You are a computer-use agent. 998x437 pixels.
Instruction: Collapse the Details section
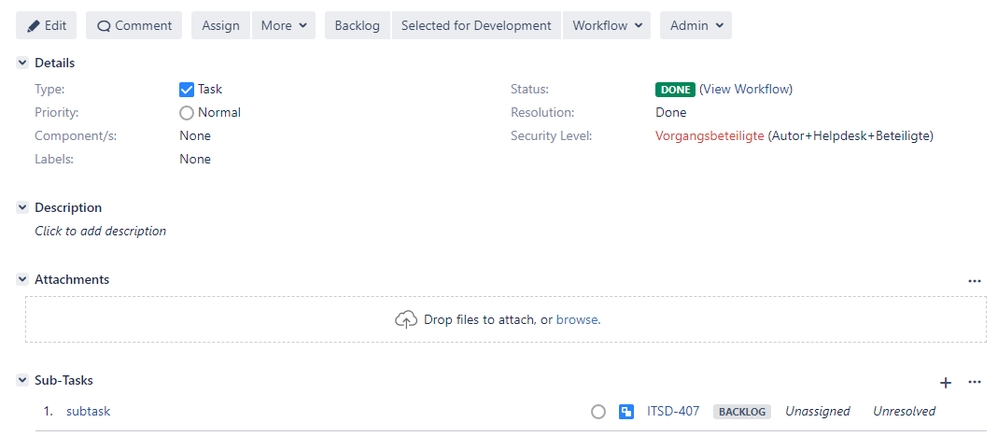click(x=22, y=63)
